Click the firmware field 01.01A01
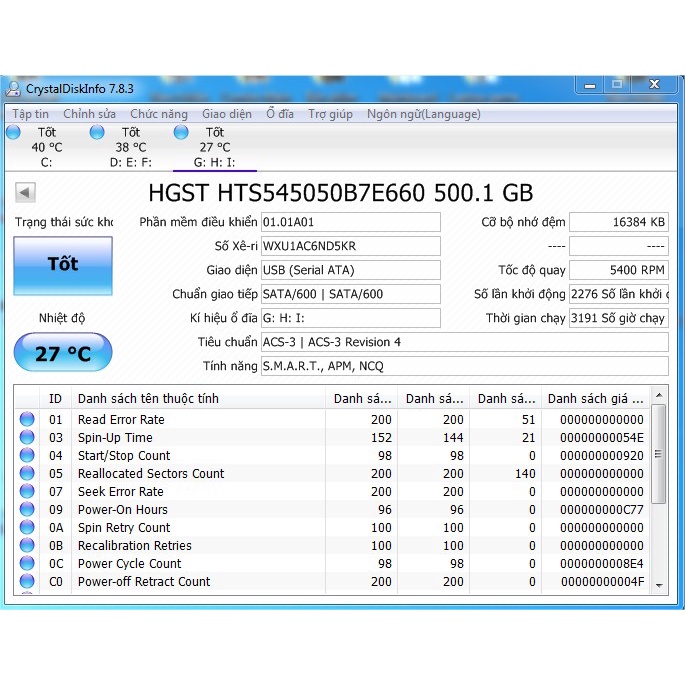 [x=351, y=222]
